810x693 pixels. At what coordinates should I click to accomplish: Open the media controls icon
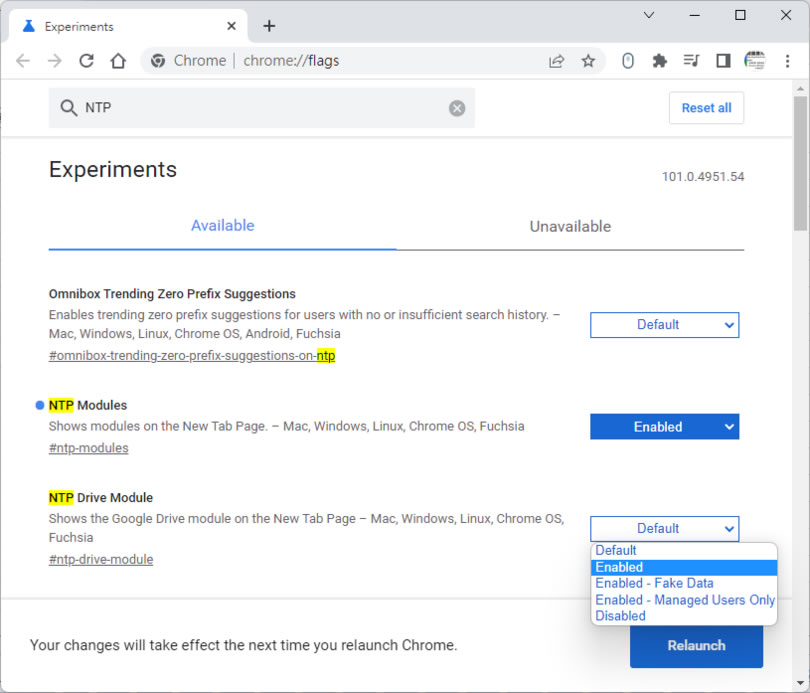tap(691, 61)
